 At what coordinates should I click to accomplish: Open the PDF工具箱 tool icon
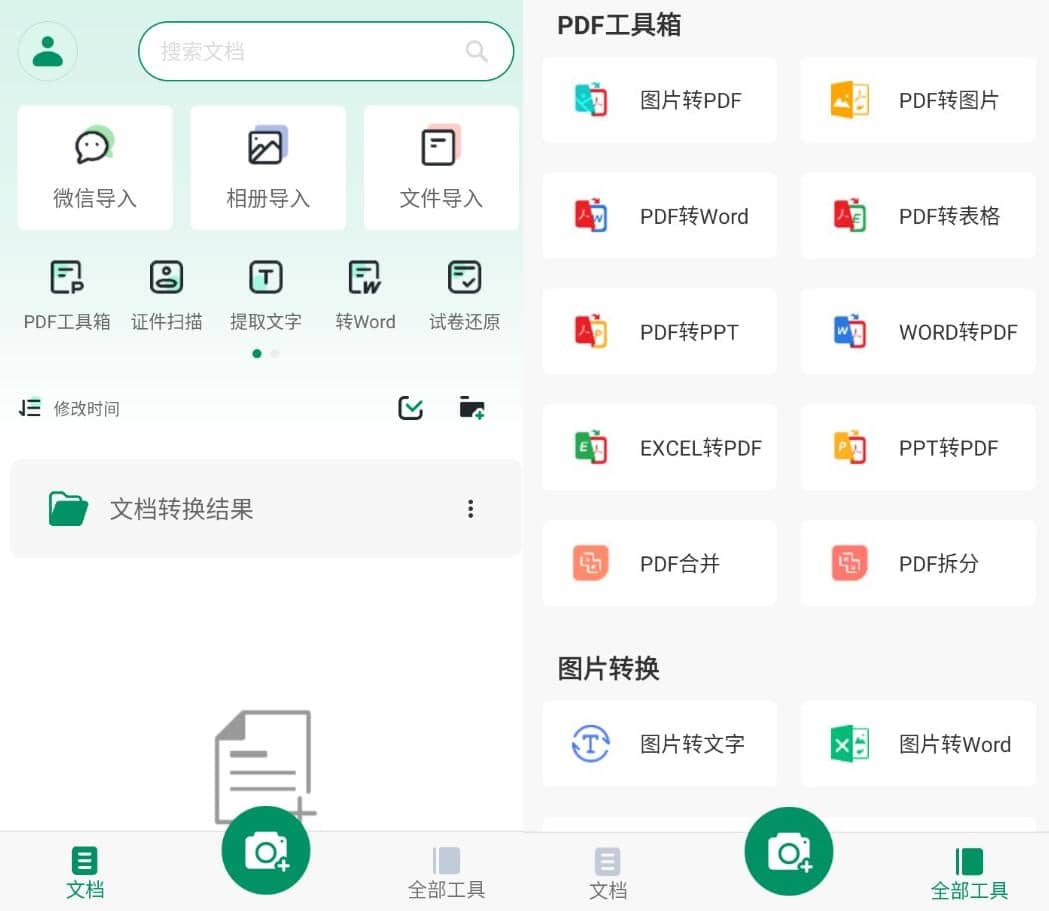(x=66, y=292)
